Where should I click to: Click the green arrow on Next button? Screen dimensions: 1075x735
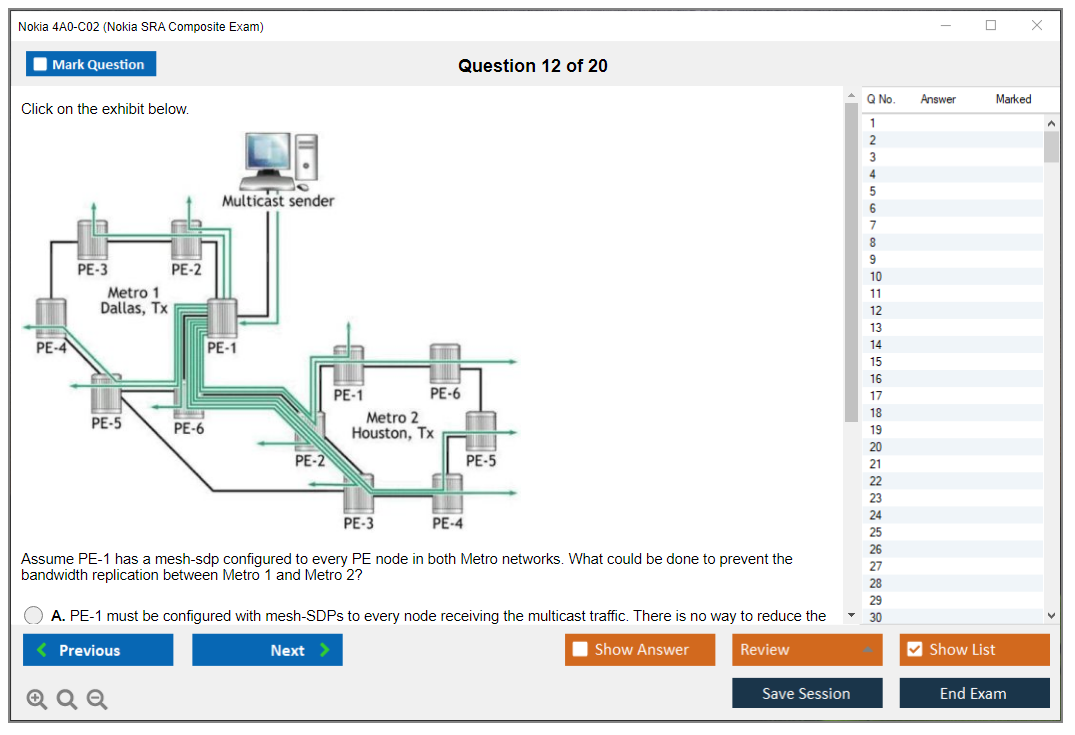point(325,650)
